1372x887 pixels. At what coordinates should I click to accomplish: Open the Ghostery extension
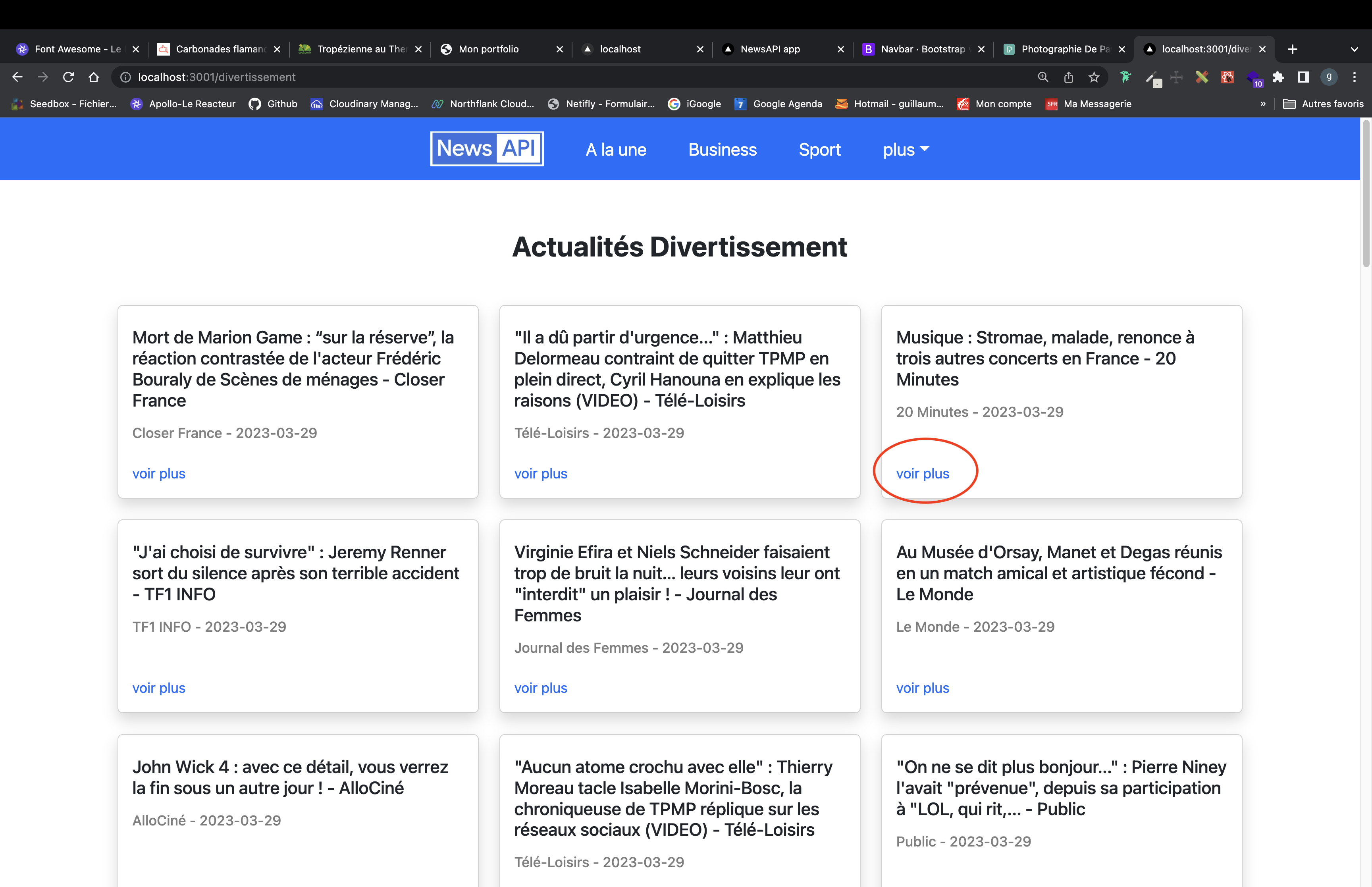[1125, 77]
